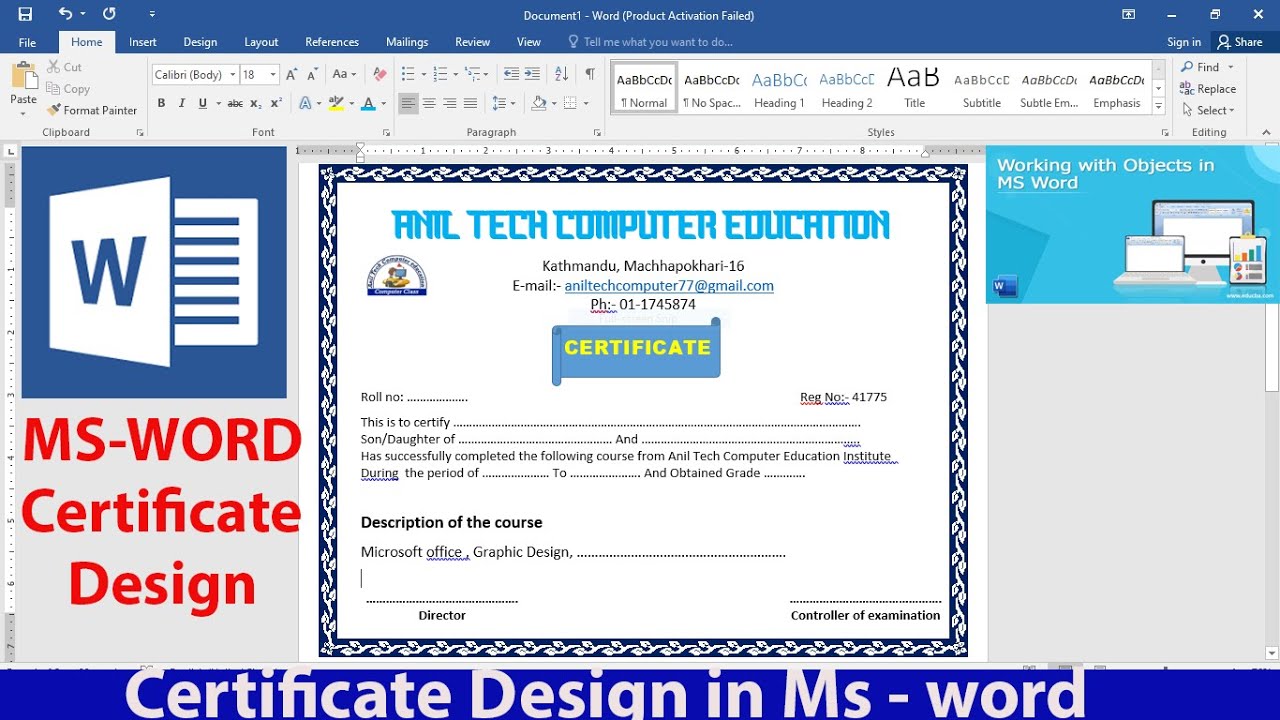
Task: Open the font size dropdown
Action: coord(273,74)
